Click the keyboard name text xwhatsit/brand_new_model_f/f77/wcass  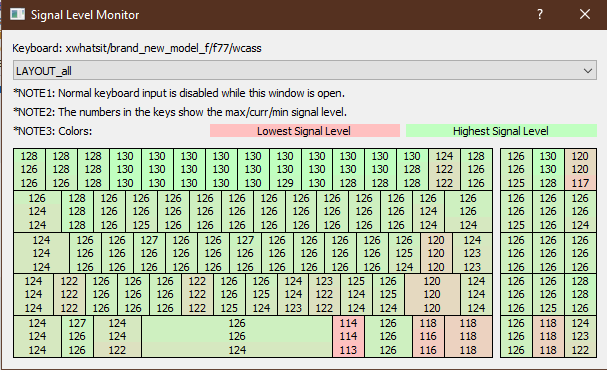click(163, 48)
